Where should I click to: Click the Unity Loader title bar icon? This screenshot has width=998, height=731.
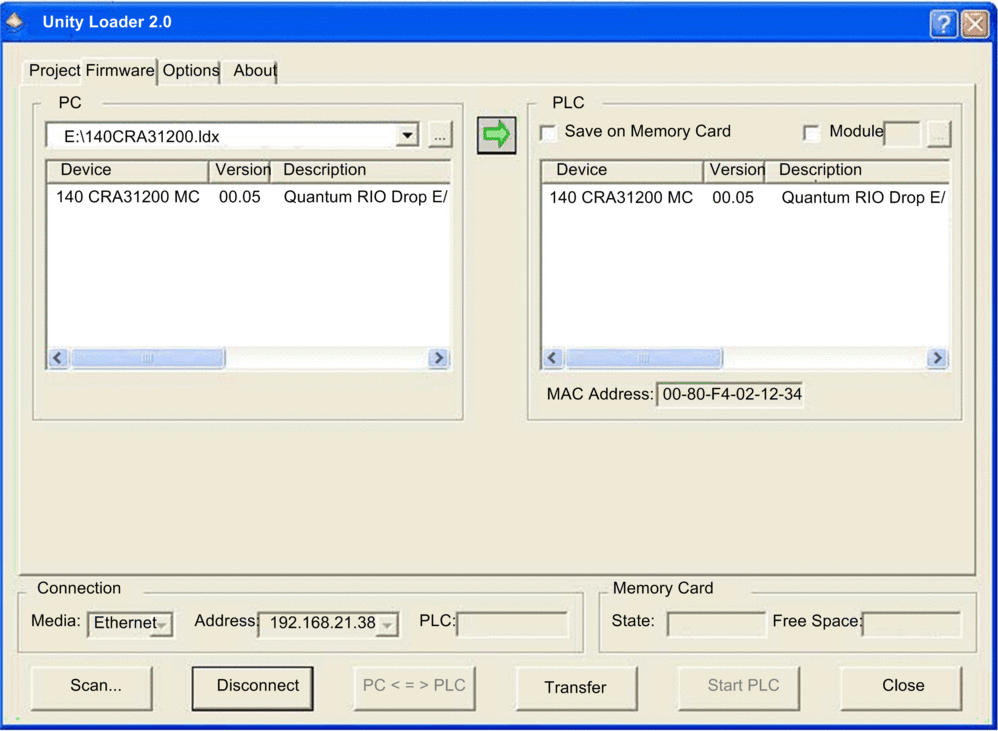[x=15, y=22]
